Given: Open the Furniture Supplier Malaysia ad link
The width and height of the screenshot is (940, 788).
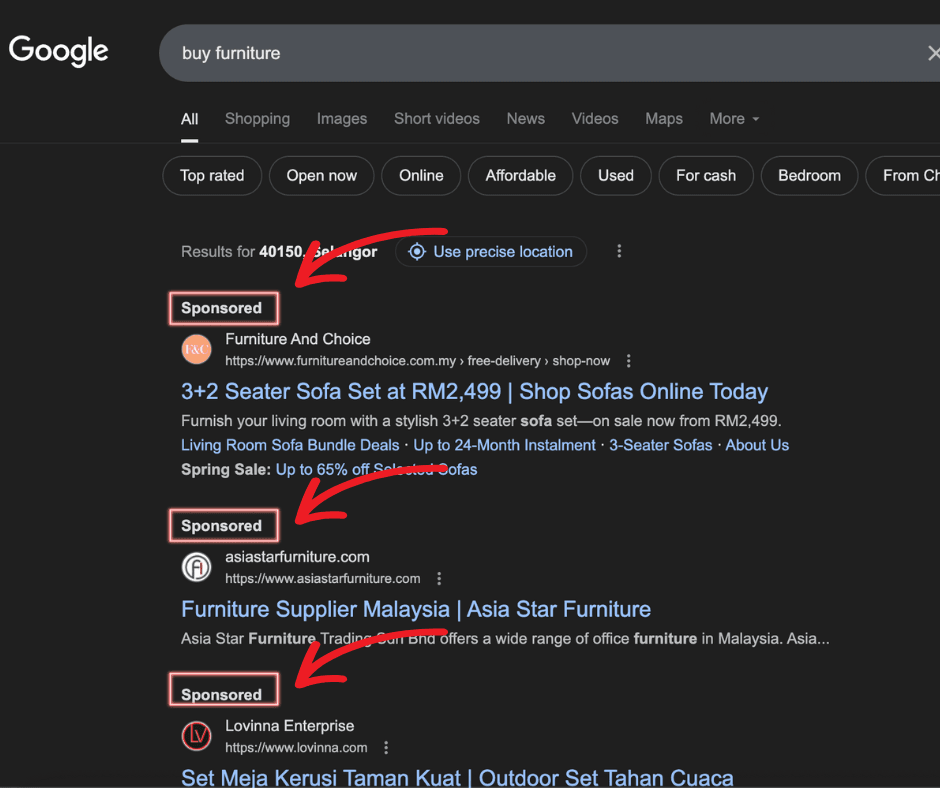Looking at the screenshot, I should pyautogui.click(x=416, y=609).
